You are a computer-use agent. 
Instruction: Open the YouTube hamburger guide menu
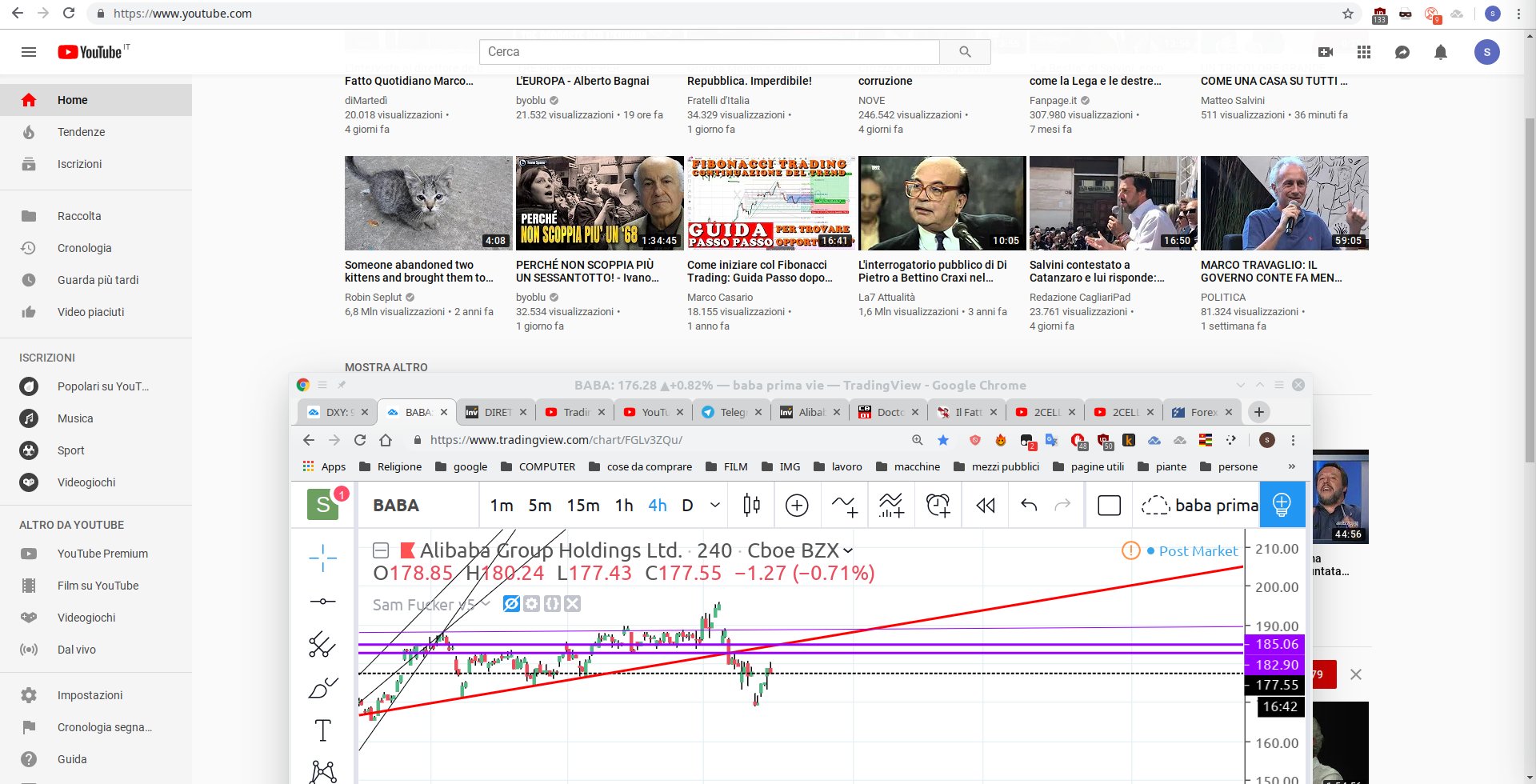click(x=29, y=52)
